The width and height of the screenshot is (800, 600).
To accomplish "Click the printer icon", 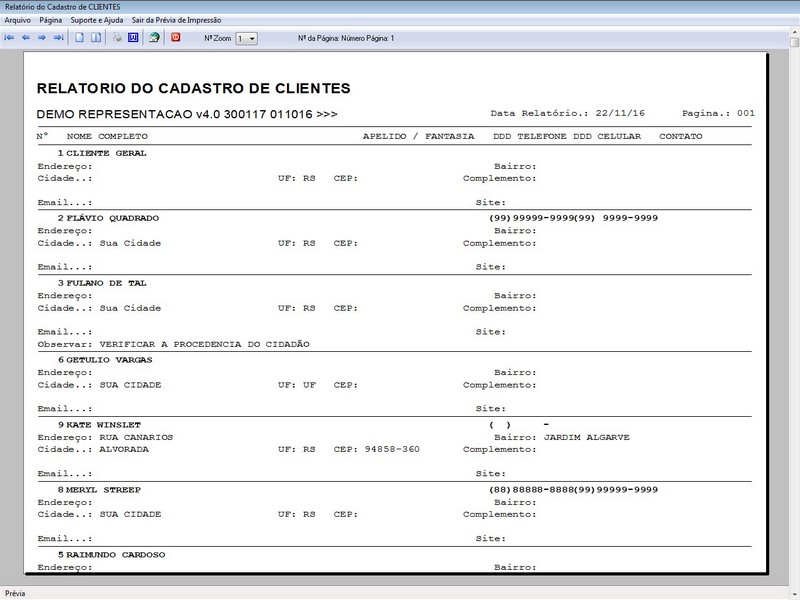I will coord(117,38).
